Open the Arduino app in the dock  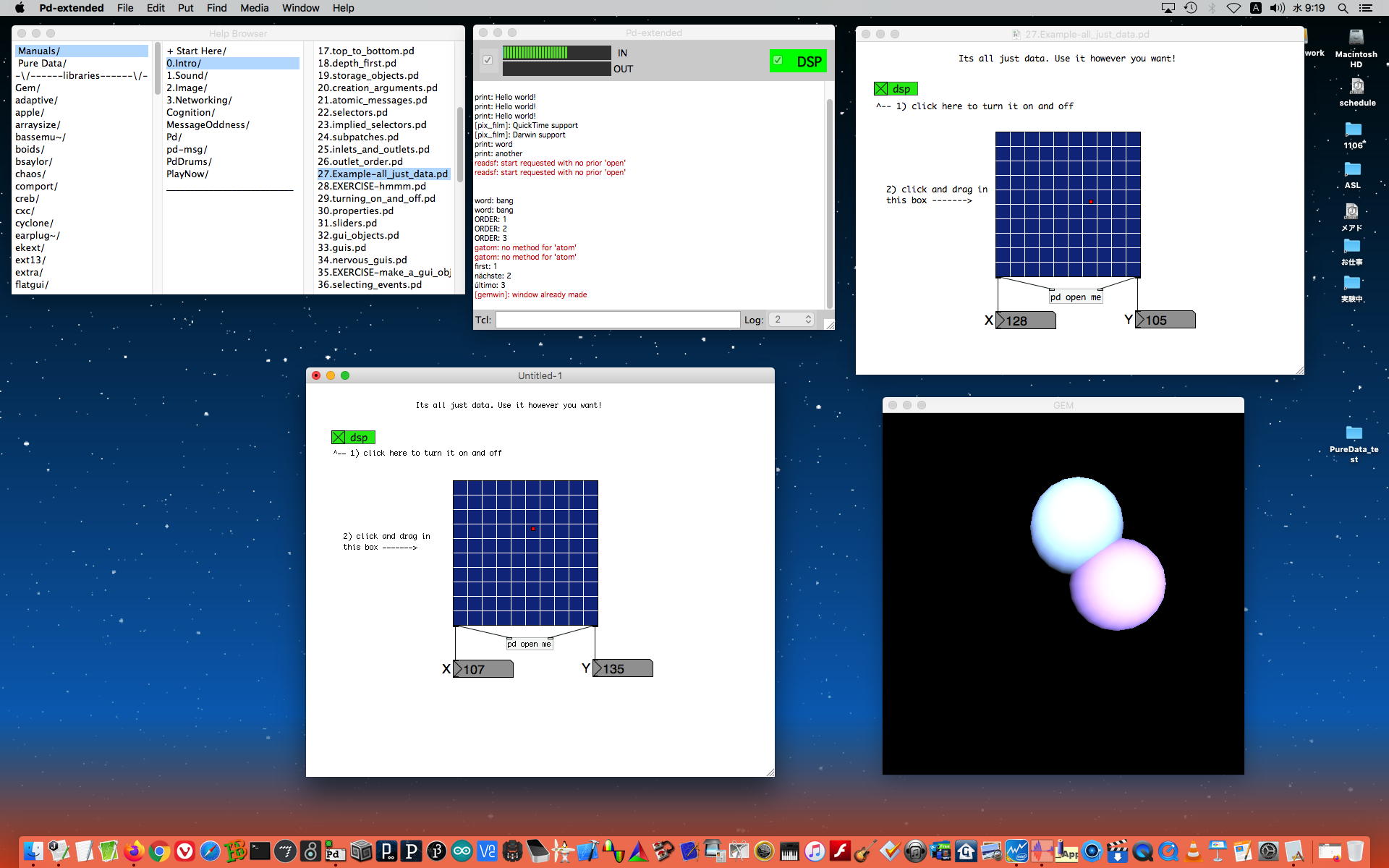click(462, 851)
